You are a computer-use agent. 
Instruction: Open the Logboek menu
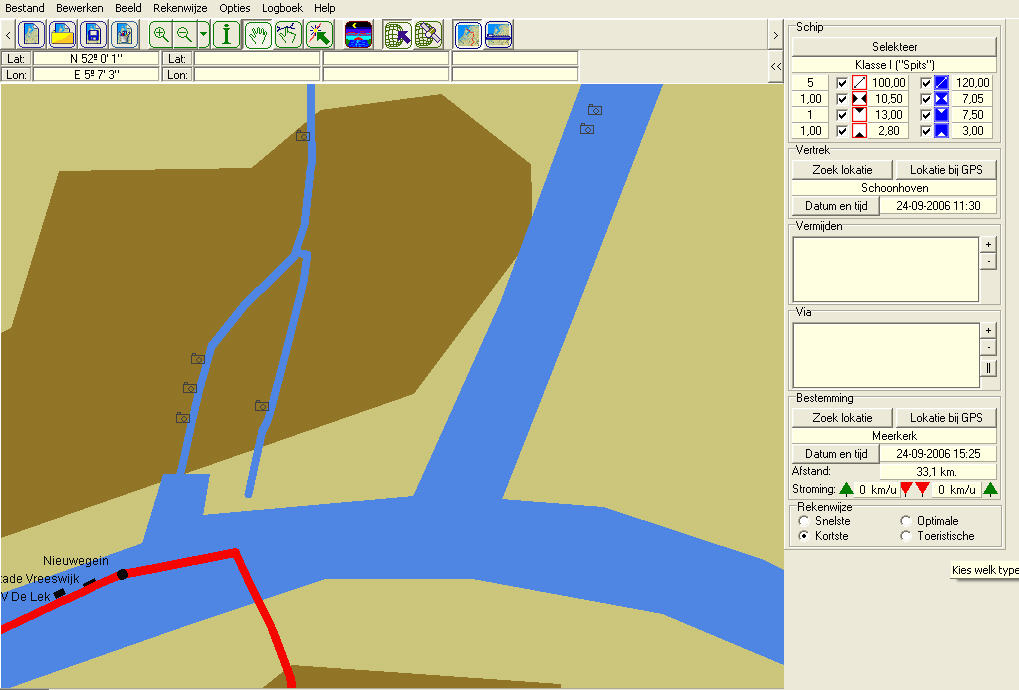282,7
